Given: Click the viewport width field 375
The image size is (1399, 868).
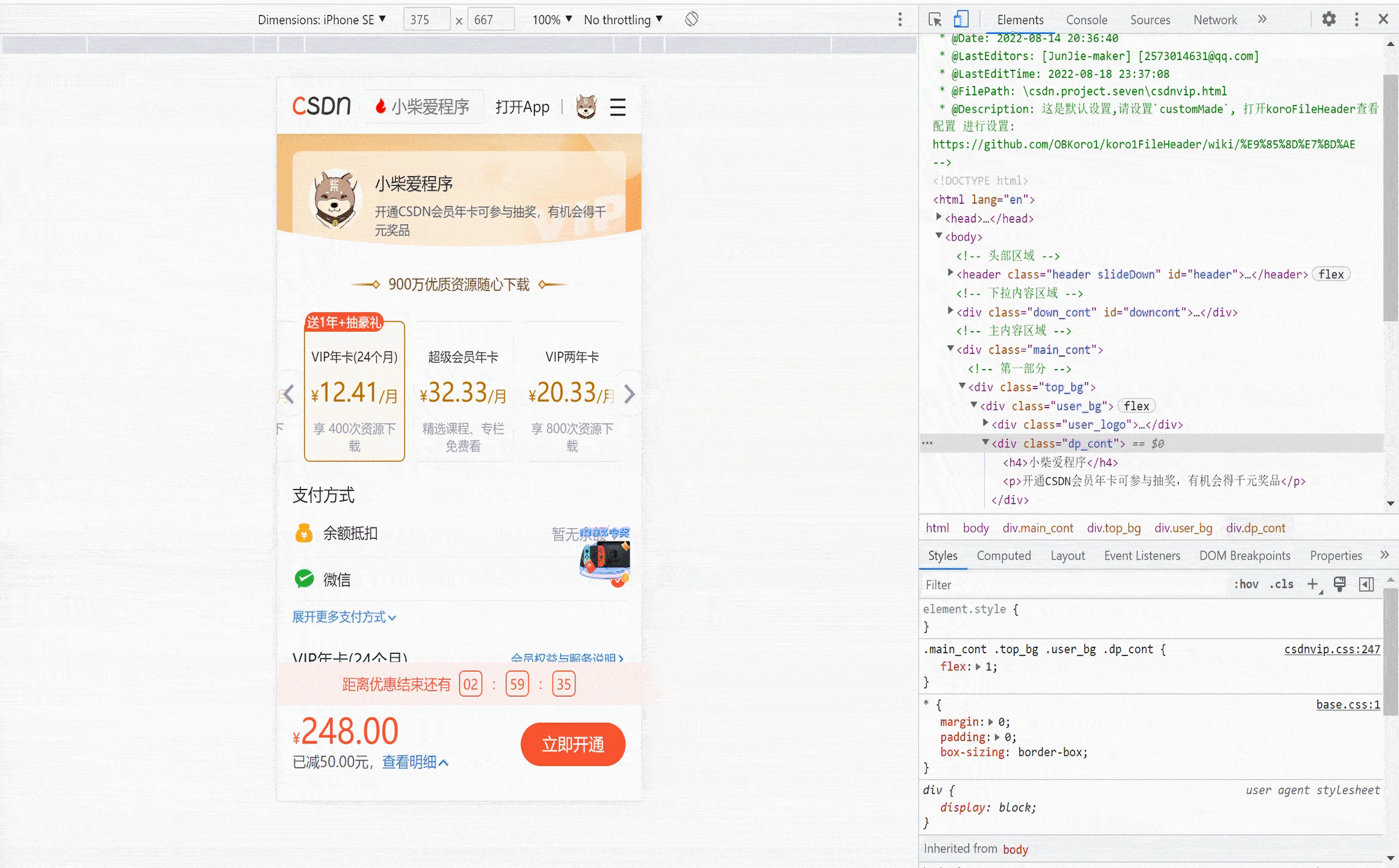Looking at the screenshot, I should pyautogui.click(x=427, y=19).
